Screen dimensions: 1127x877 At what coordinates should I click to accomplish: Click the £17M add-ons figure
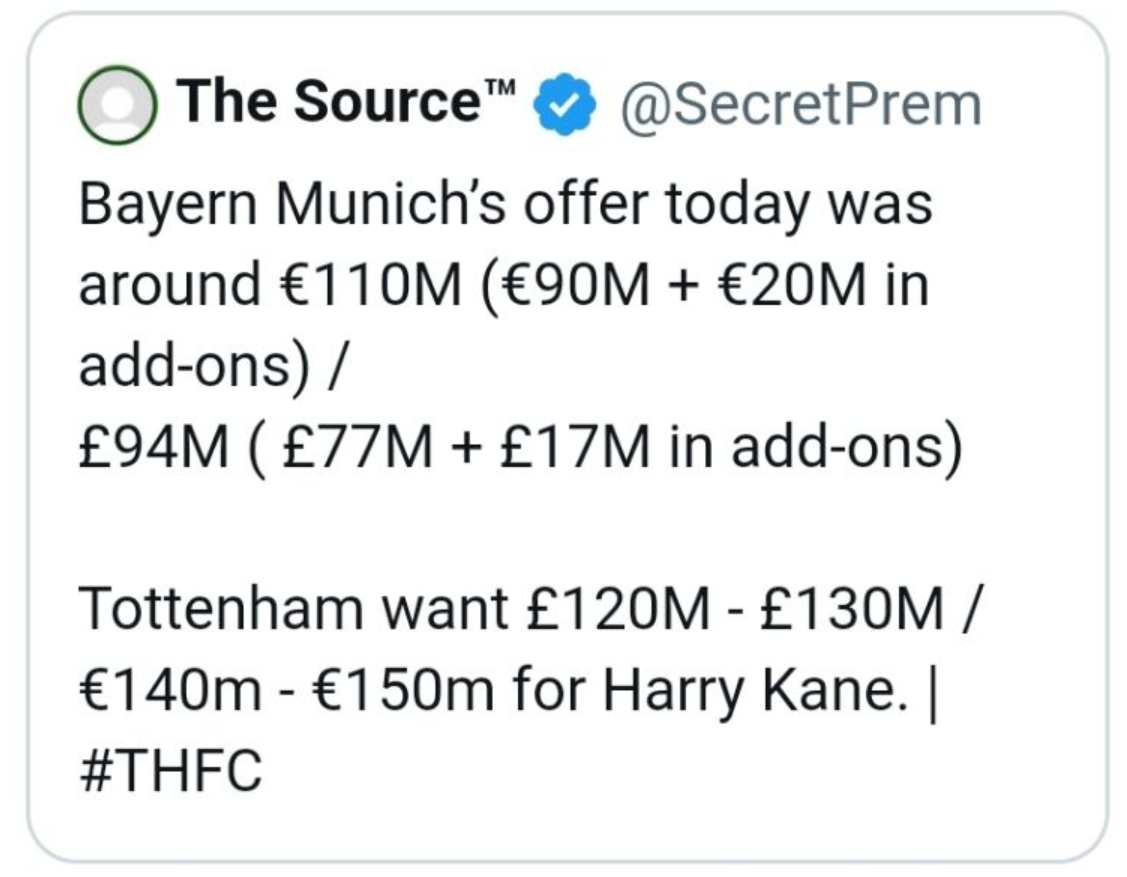coord(554,447)
